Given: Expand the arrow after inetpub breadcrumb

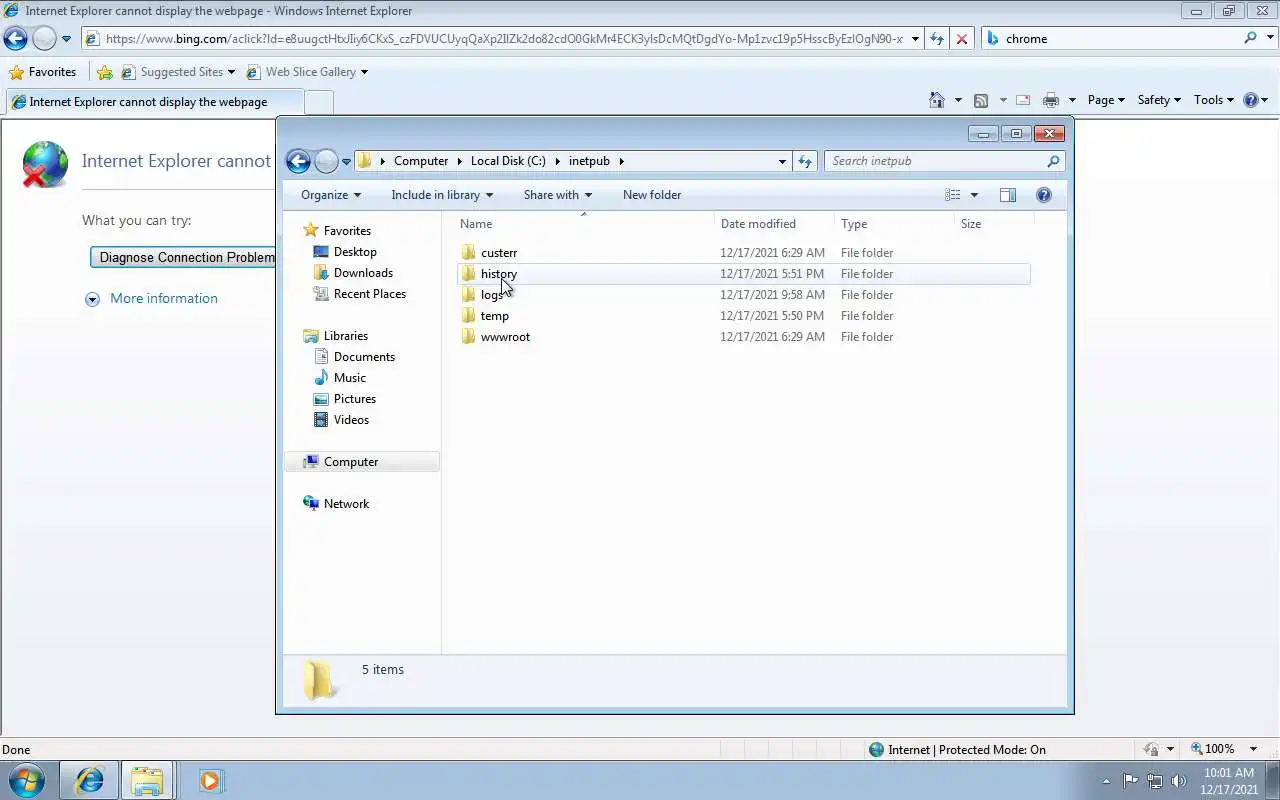Looking at the screenshot, I should point(621,161).
